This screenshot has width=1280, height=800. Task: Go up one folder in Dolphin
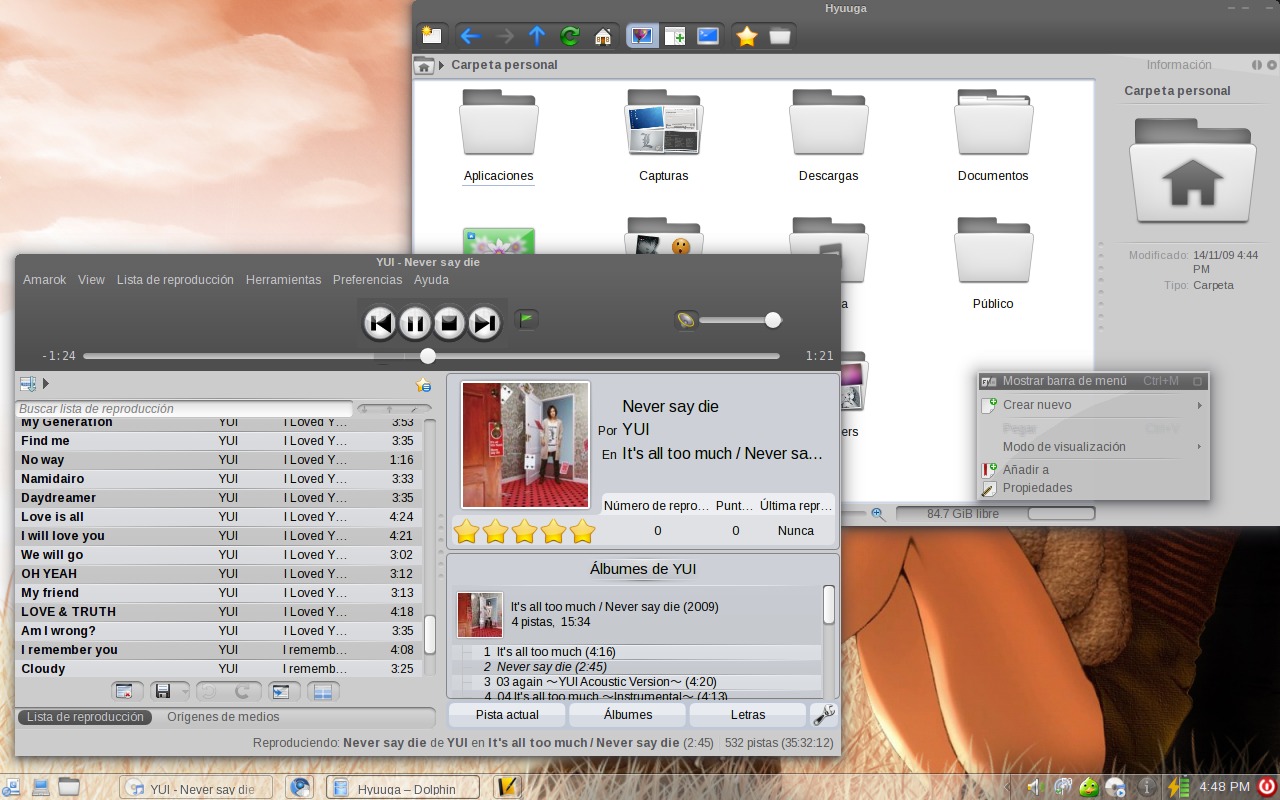tap(537, 36)
